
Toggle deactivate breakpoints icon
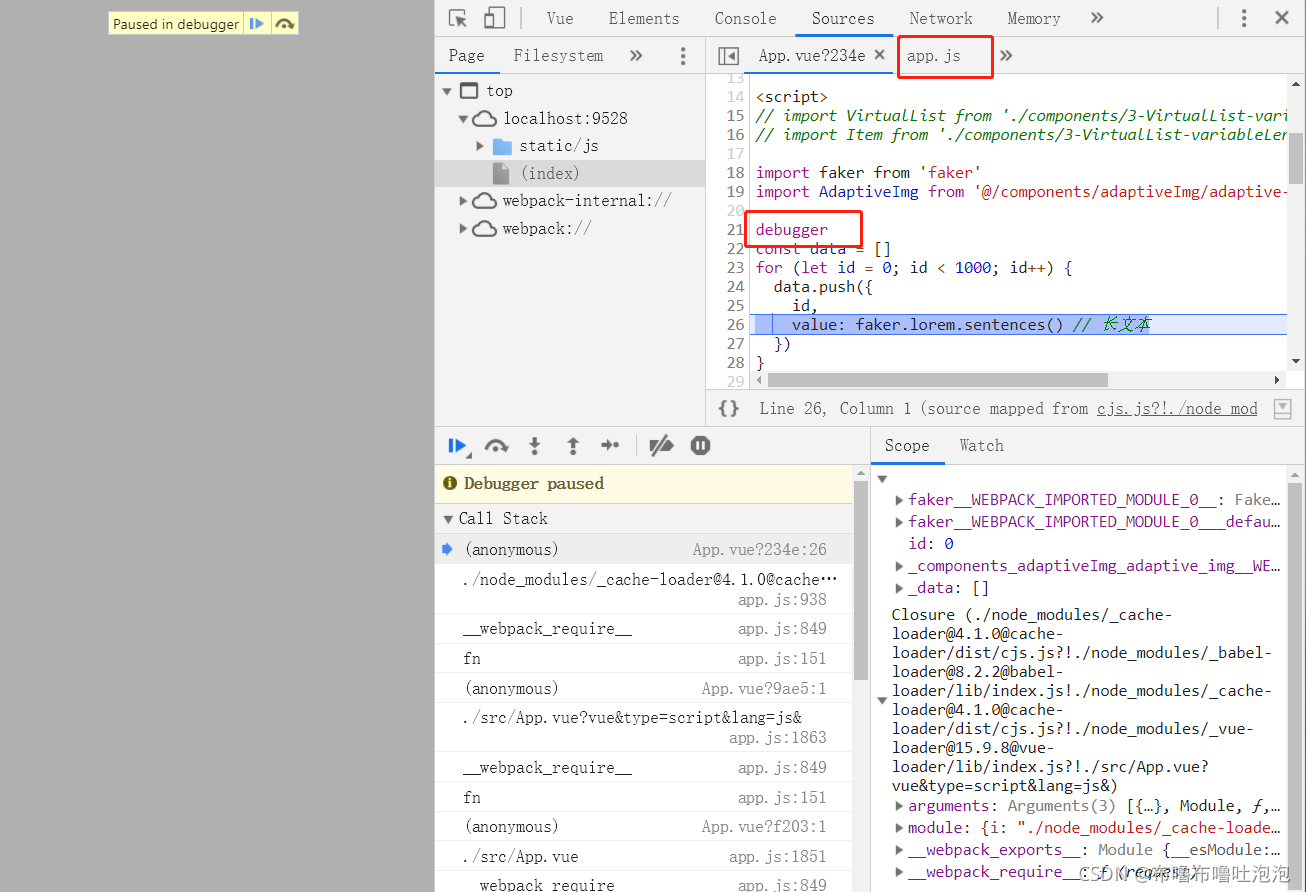[x=661, y=446]
